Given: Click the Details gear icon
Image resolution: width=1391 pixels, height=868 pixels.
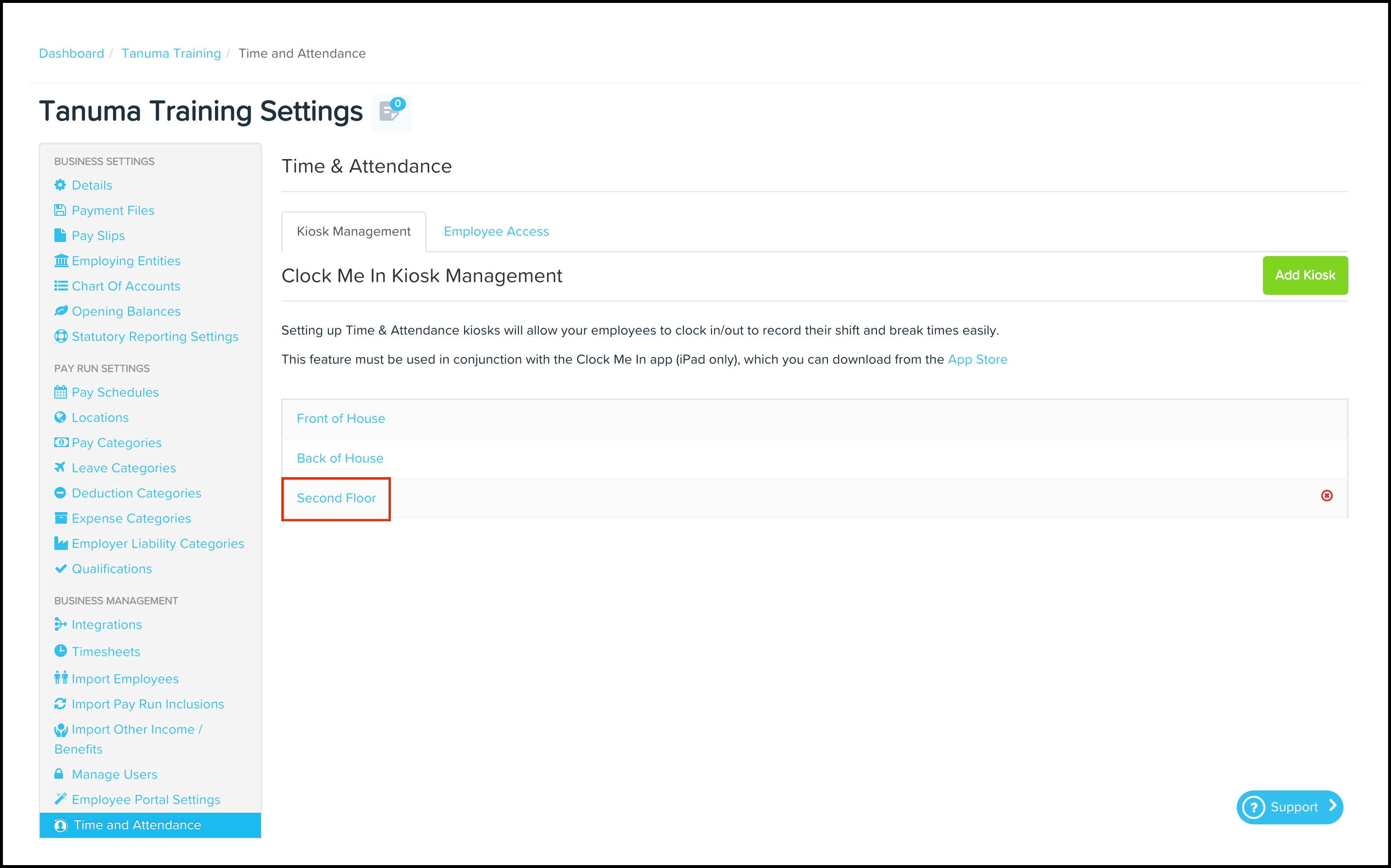Looking at the screenshot, I should 60,185.
